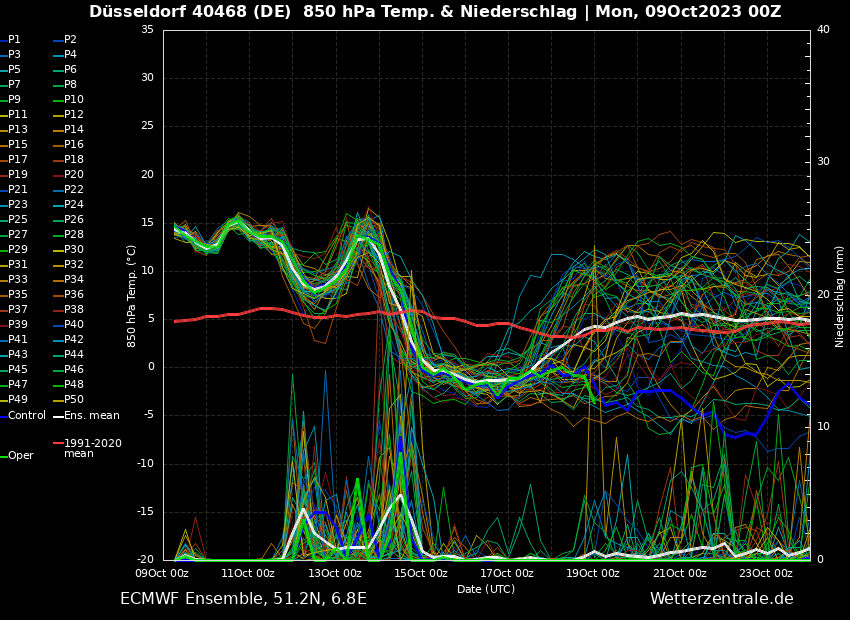The width and height of the screenshot is (850, 620).
Task: Click the white Ens. mean line swatch
Action: pyautogui.click(x=58, y=415)
